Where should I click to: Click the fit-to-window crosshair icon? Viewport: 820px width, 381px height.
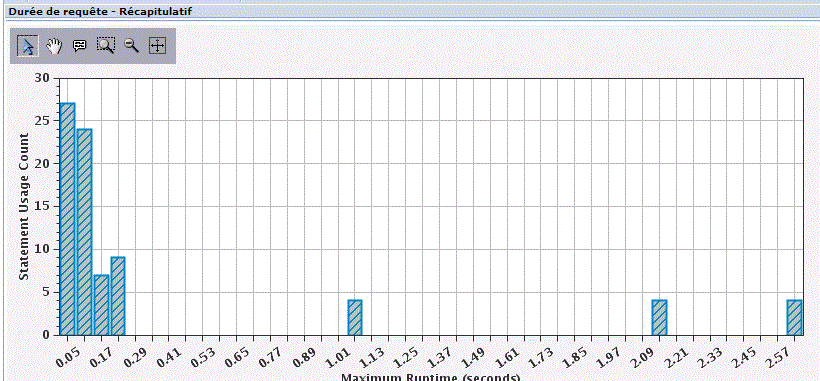[157, 46]
